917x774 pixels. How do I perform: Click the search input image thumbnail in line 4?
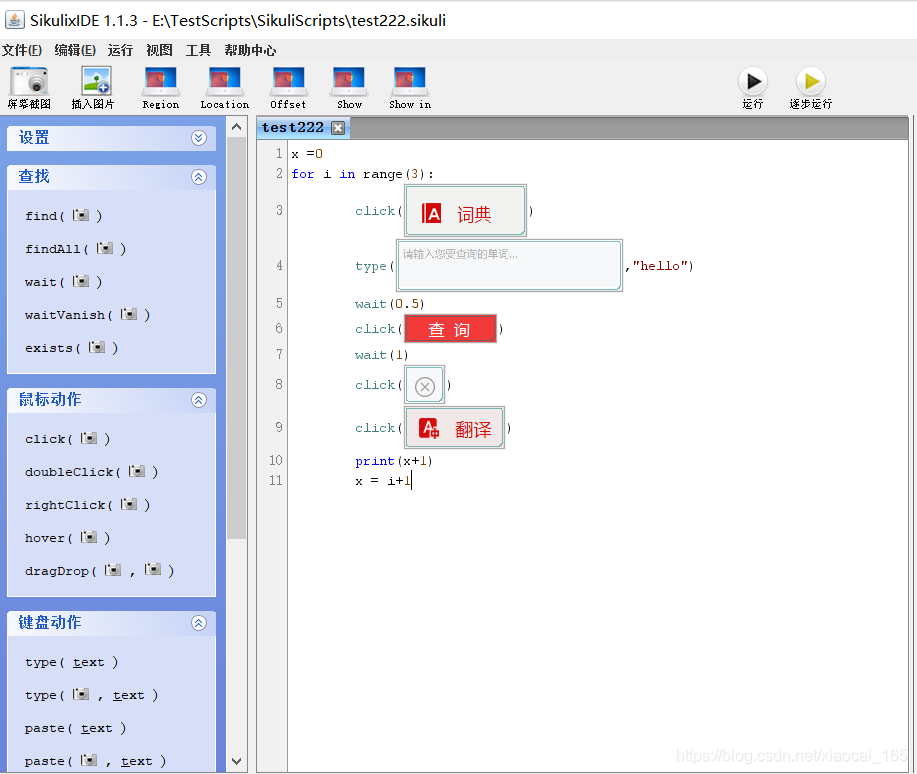(509, 266)
